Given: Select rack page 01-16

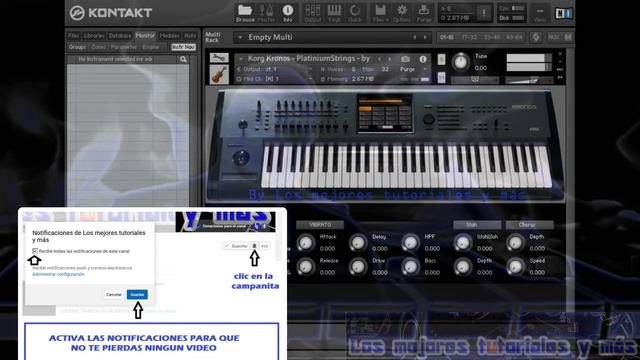Looking at the screenshot, I should coord(447,37).
